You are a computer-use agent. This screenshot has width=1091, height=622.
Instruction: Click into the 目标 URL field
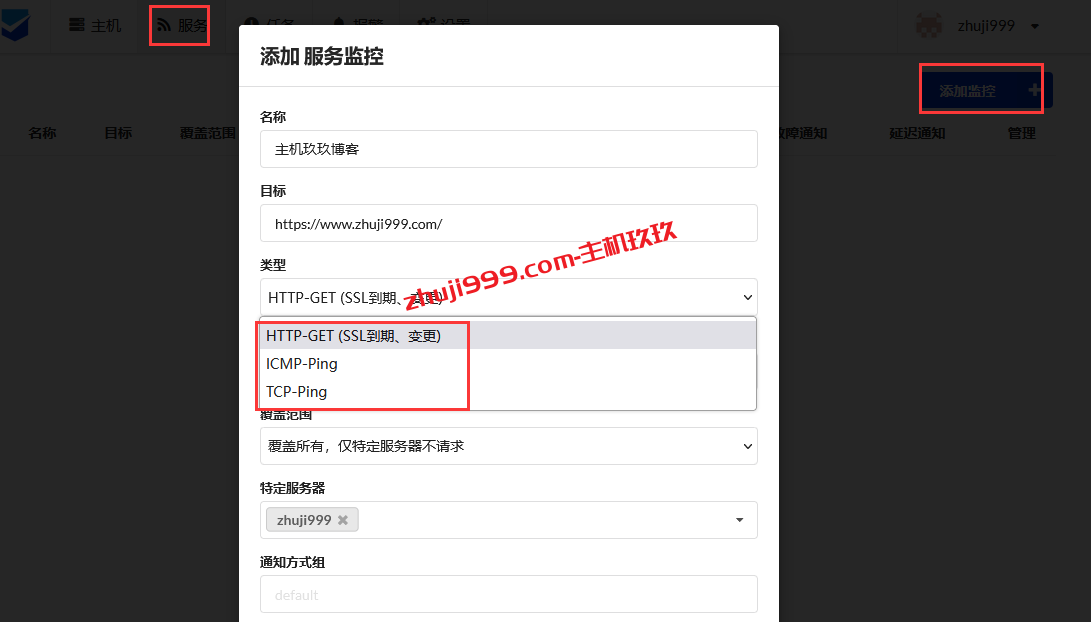[x=509, y=223]
